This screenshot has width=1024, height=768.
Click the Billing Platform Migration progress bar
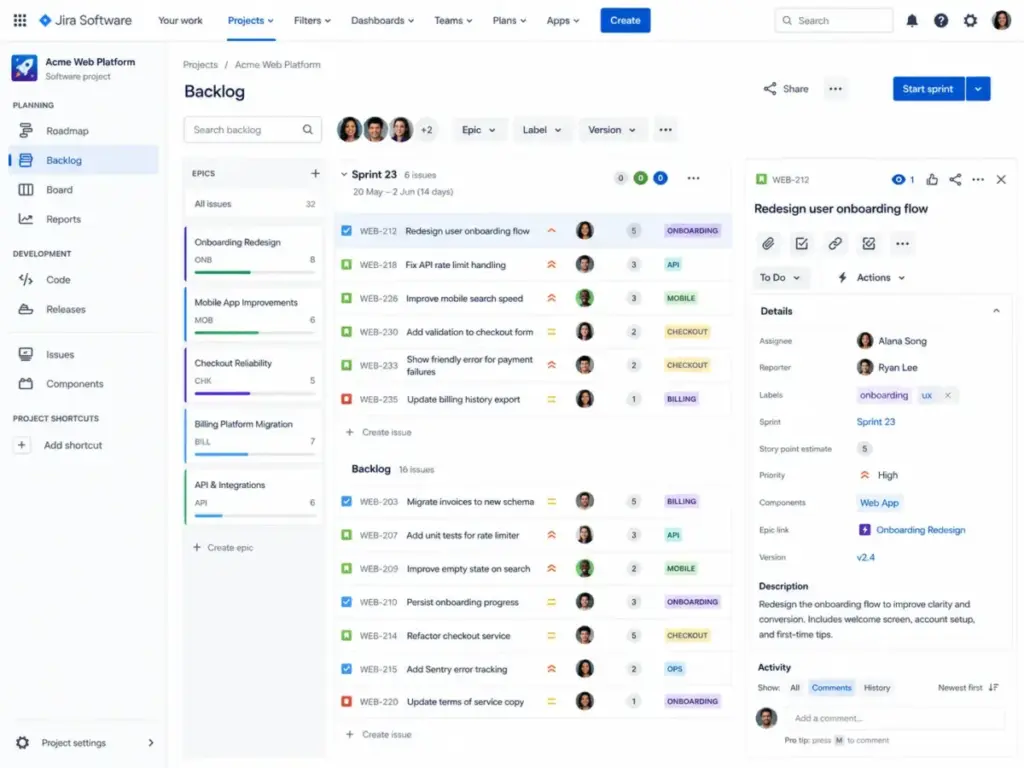click(255, 454)
